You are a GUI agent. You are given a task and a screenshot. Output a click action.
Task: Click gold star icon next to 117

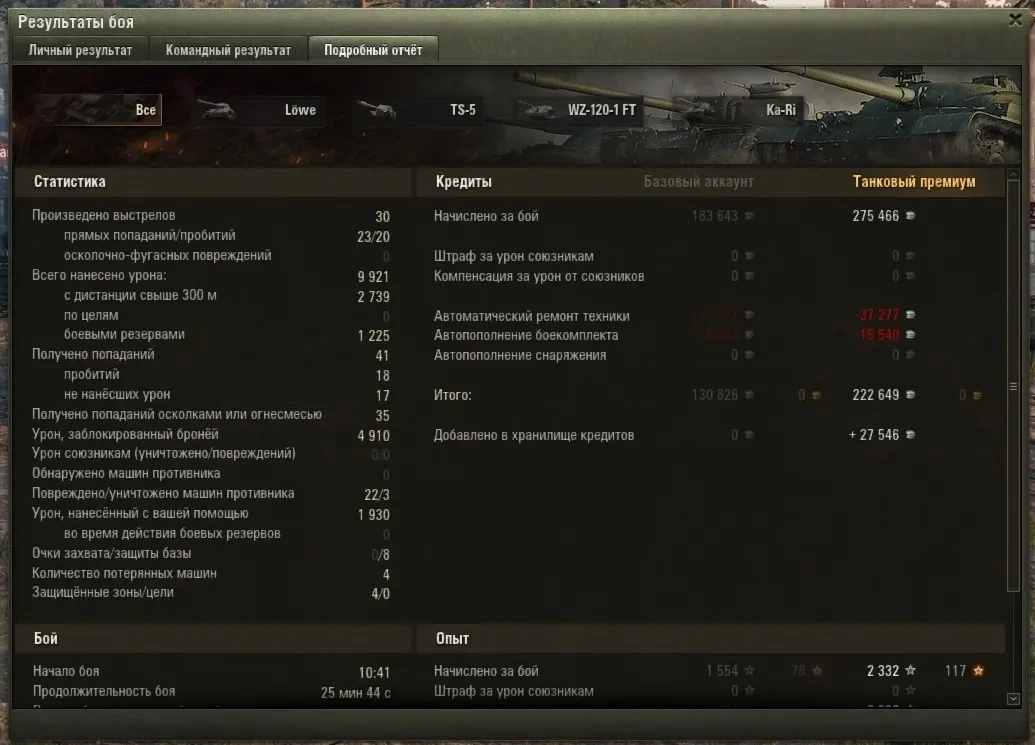point(978,670)
